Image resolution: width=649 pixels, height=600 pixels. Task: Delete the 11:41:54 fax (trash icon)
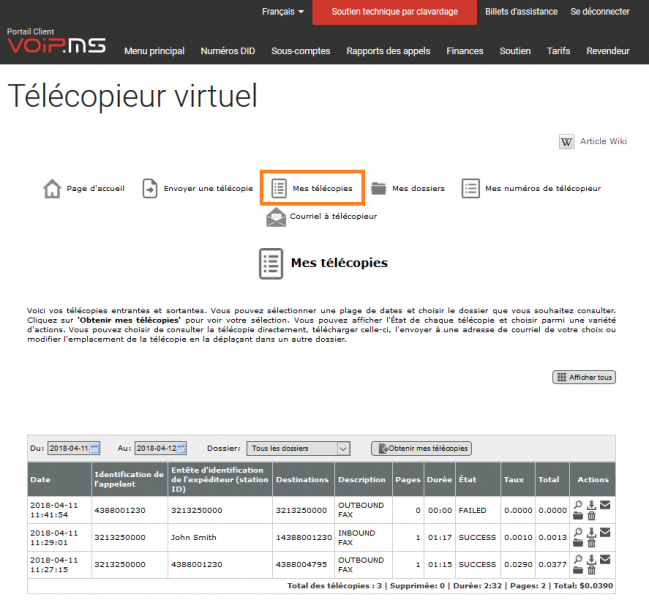tap(591, 516)
